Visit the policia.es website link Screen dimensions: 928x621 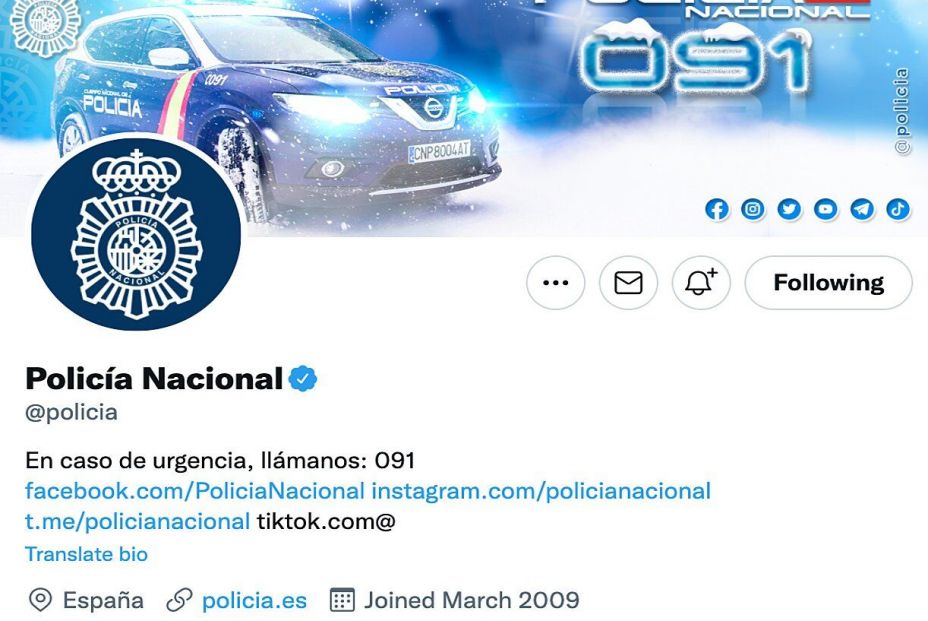[x=254, y=600]
